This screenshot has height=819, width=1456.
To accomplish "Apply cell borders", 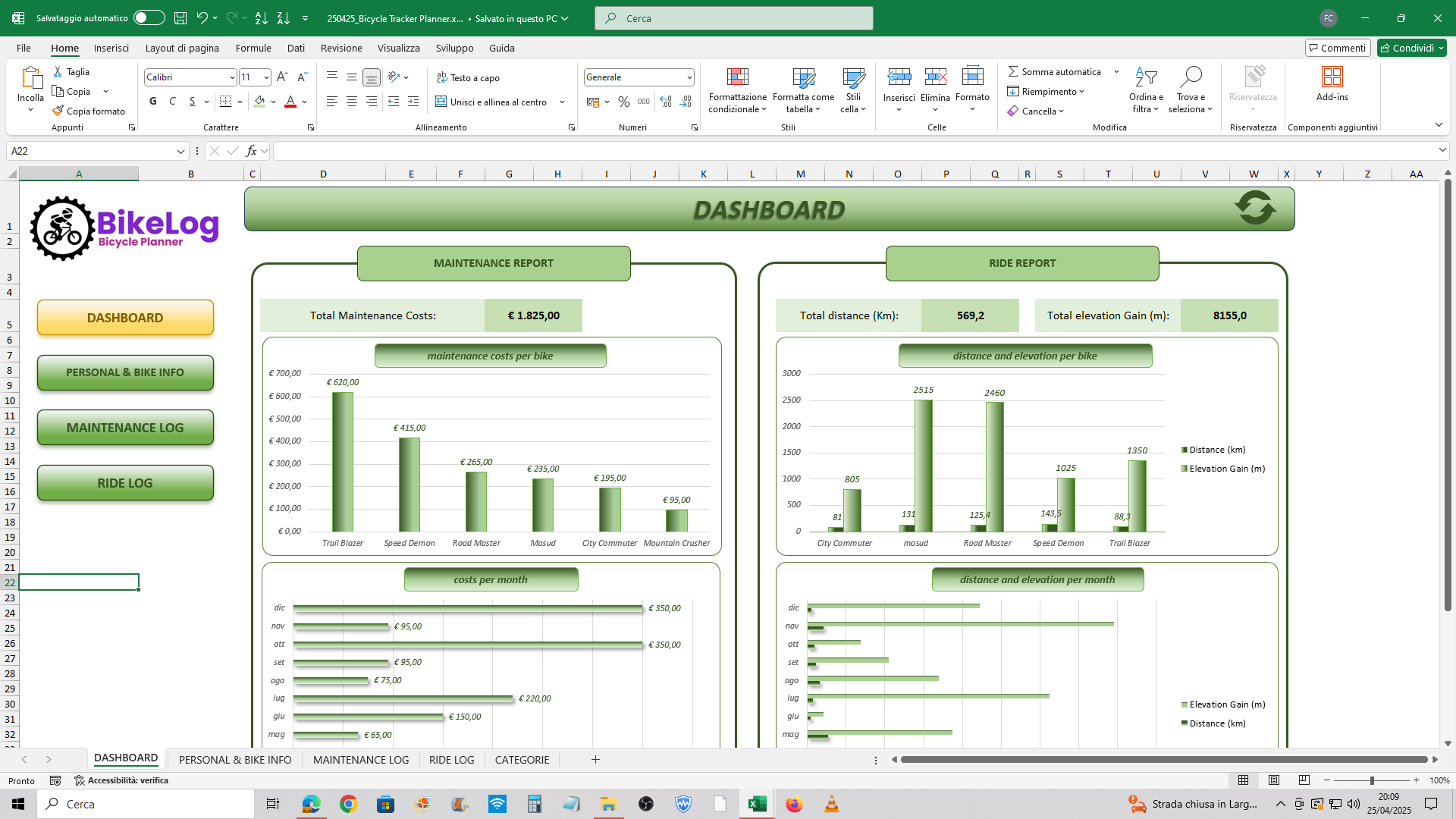I will tap(225, 102).
